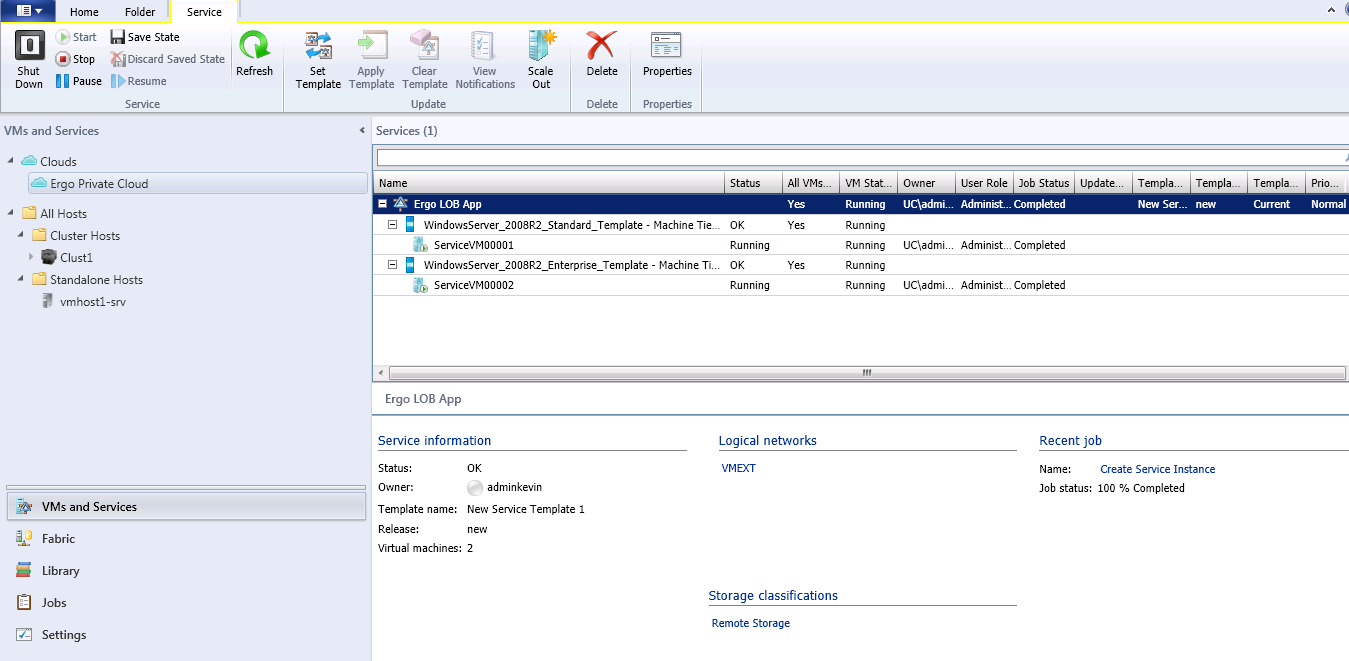Click the VMEXT logical network link
This screenshot has width=1349, height=661.
(x=738, y=468)
